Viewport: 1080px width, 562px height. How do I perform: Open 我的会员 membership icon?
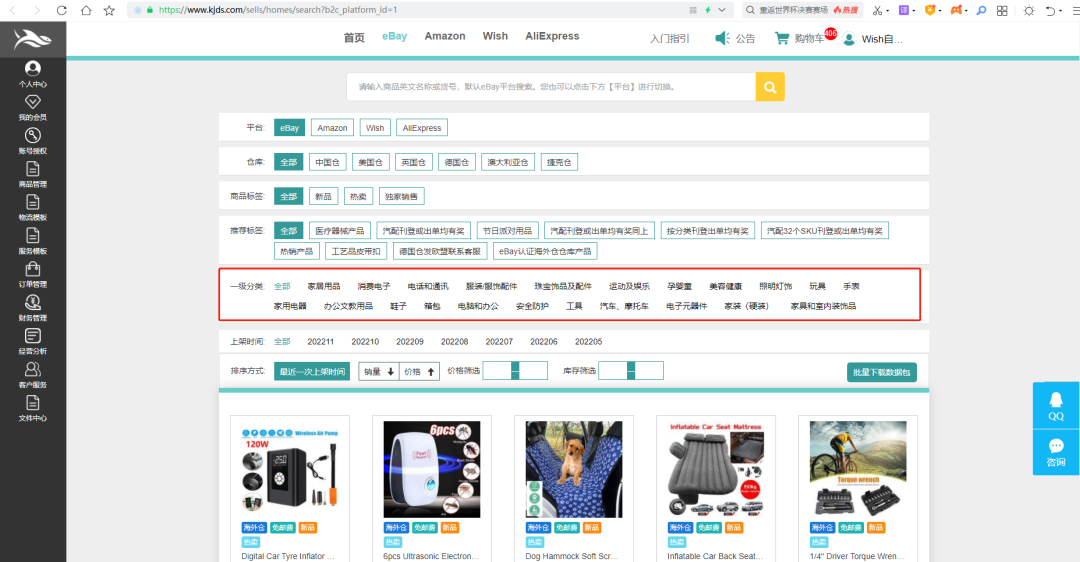click(32, 102)
